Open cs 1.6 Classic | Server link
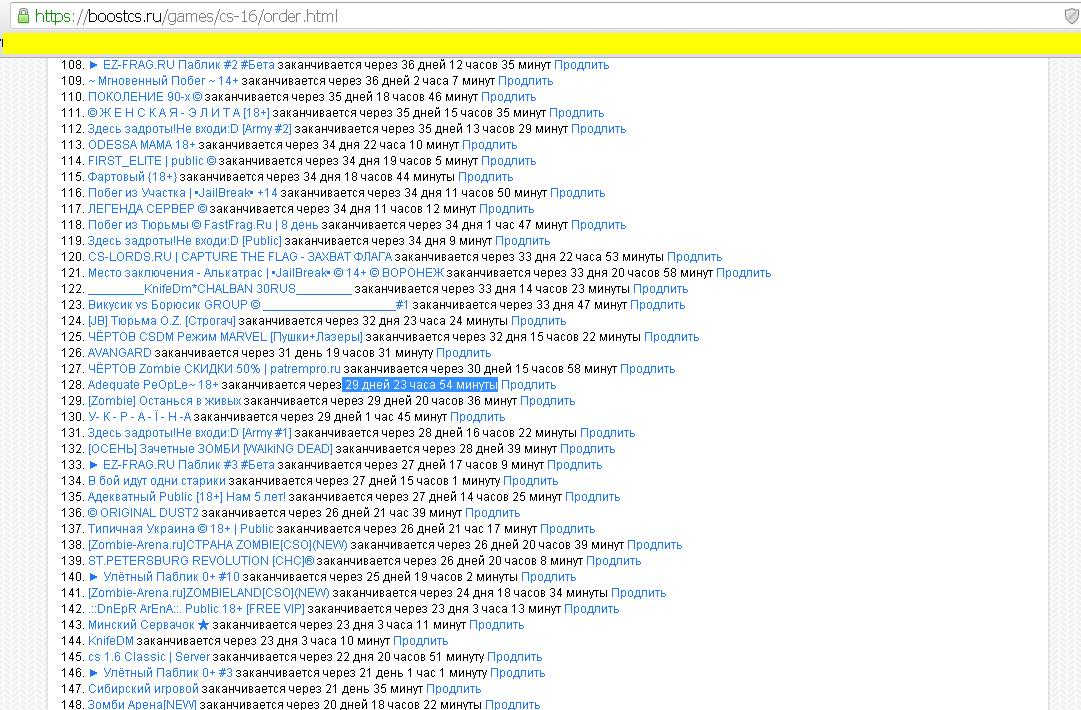The height and width of the screenshot is (710, 1081). pyautogui.click(x=149, y=656)
